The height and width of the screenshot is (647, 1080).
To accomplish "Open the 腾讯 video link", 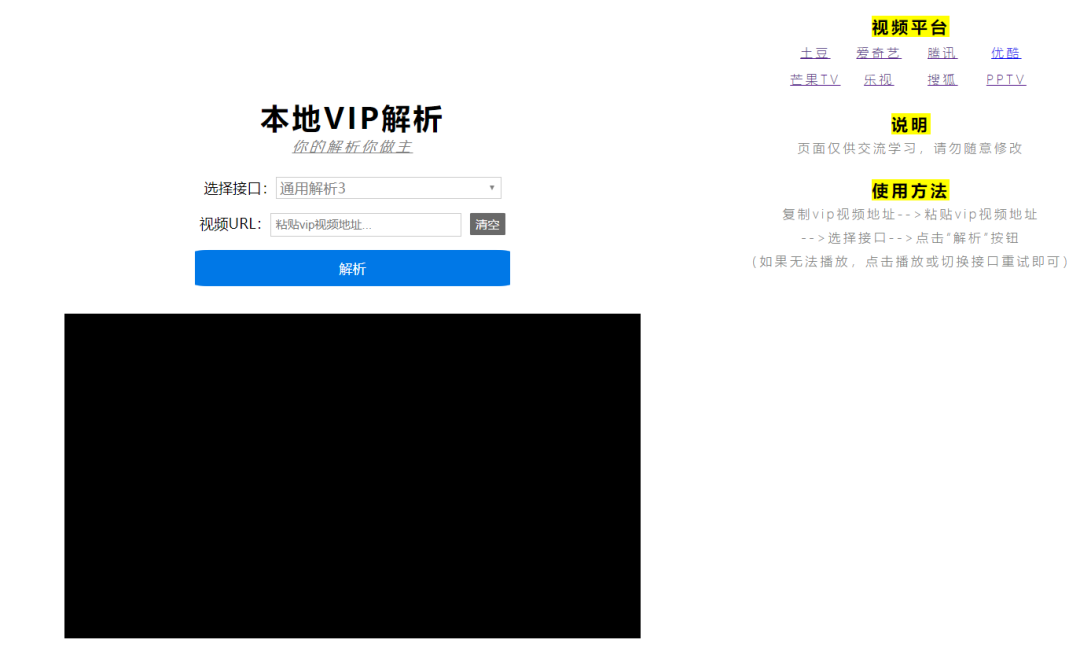I will tap(941, 53).
